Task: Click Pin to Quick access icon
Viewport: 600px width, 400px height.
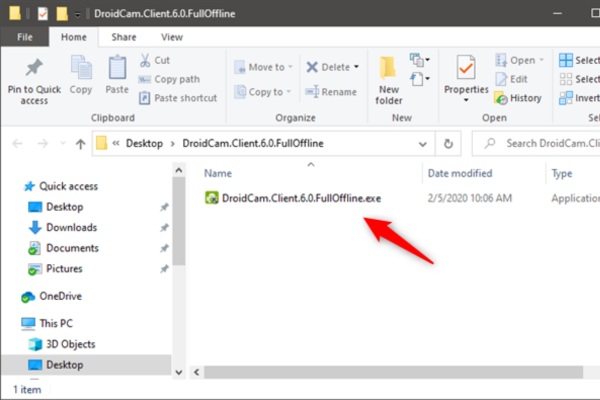Action: tap(34, 68)
